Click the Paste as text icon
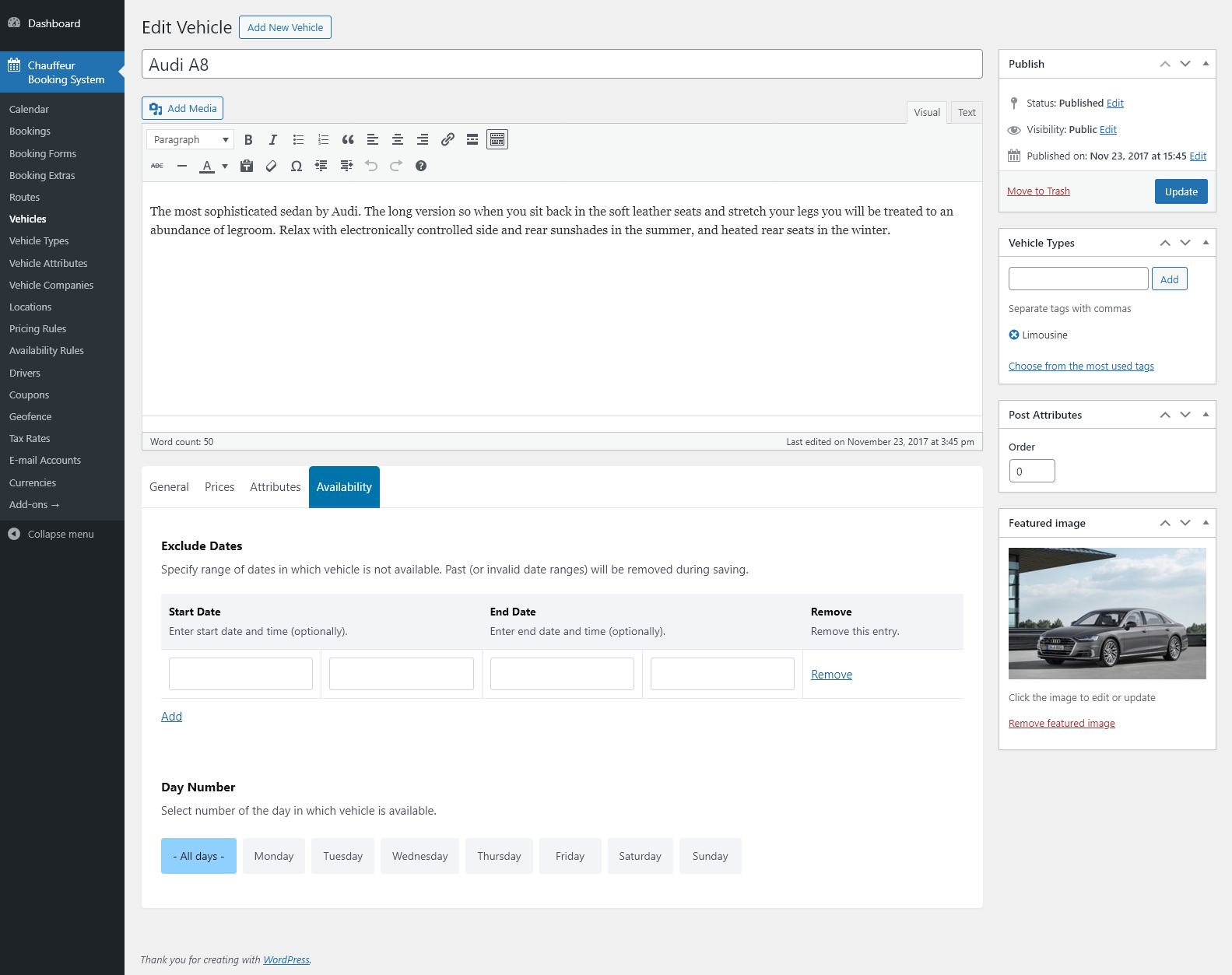Image resolution: width=1232 pixels, height=975 pixels. pos(247,166)
